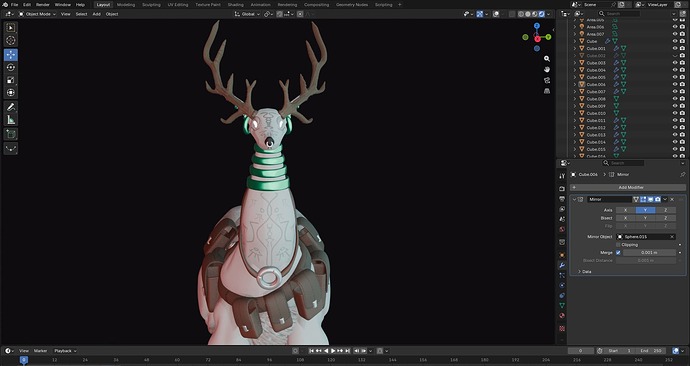The width and height of the screenshot is (690, 366).
Task: Open the Render menu
Action: (43, 4)
